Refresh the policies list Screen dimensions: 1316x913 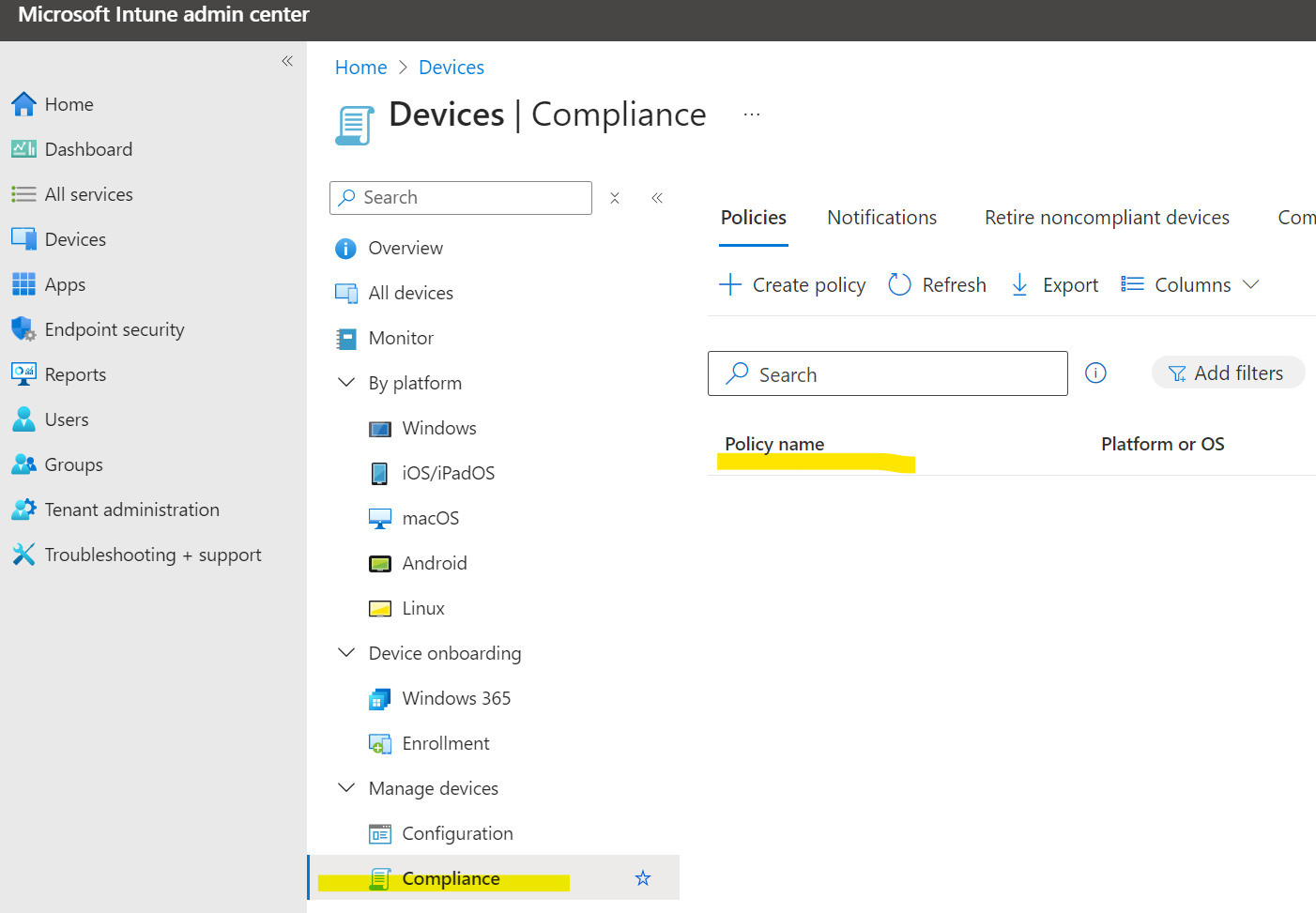tap(937, 284)
